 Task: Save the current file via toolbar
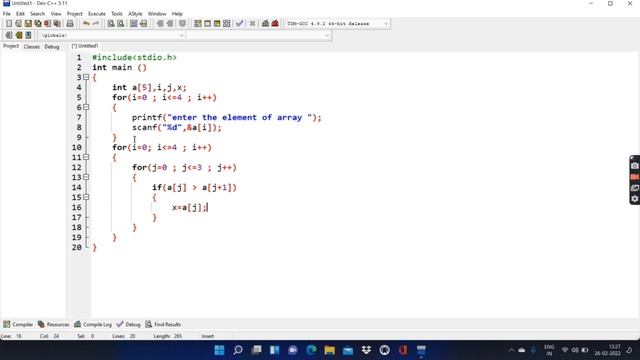tap(28, 24)
